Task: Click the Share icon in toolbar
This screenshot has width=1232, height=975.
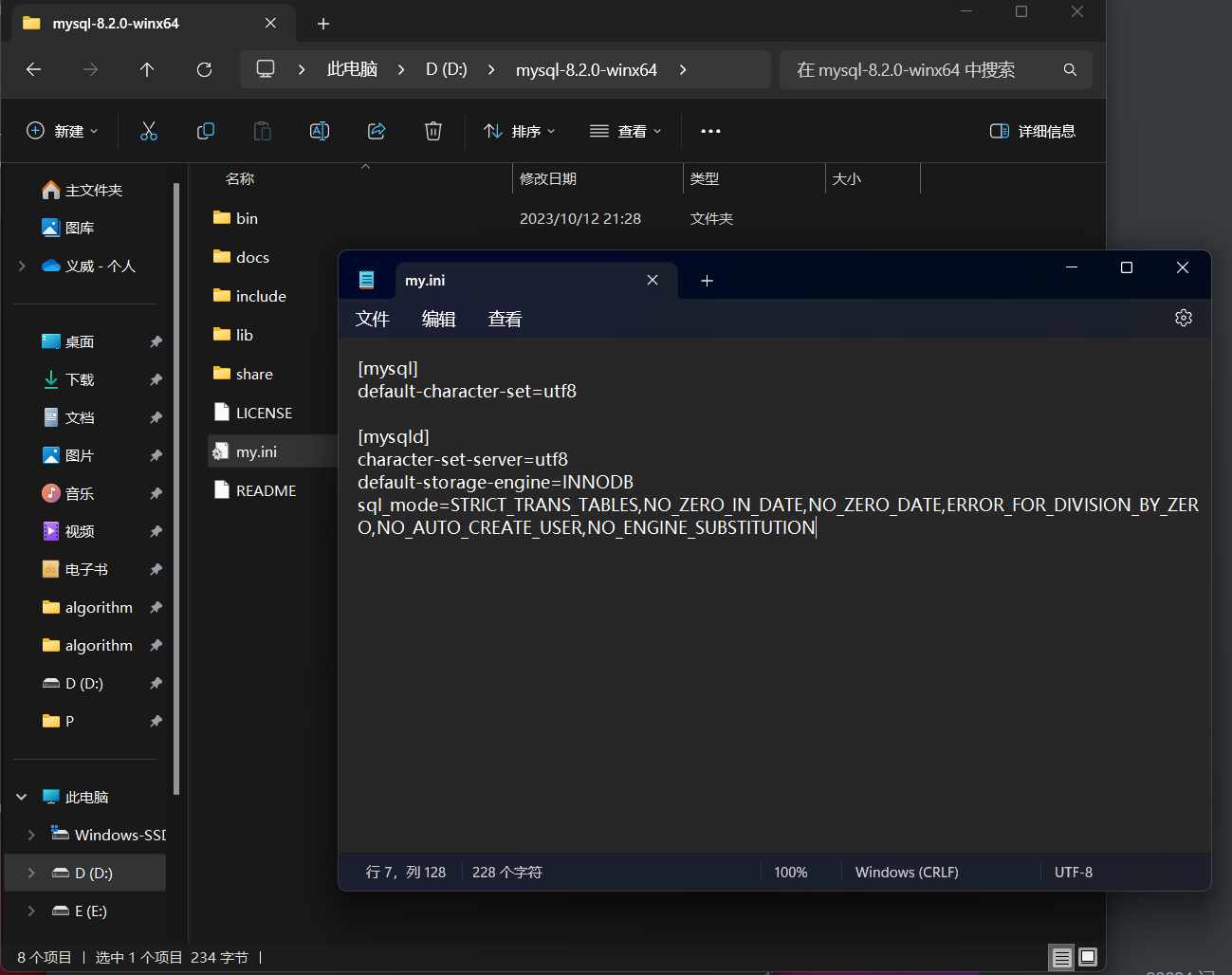Action: [377, 131]
